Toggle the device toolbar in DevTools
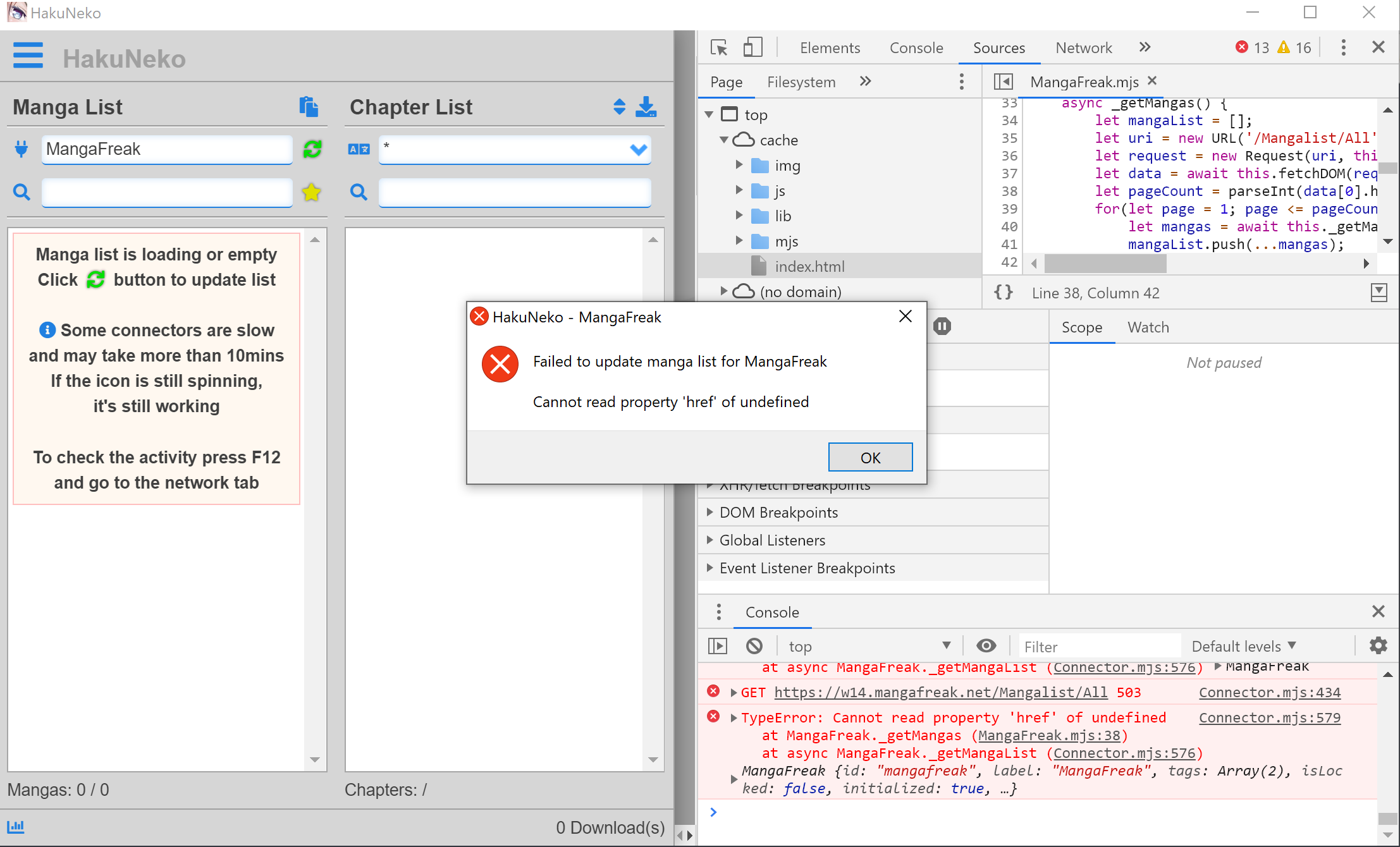Screen dimensions: 1400x847 click(753, 47)
